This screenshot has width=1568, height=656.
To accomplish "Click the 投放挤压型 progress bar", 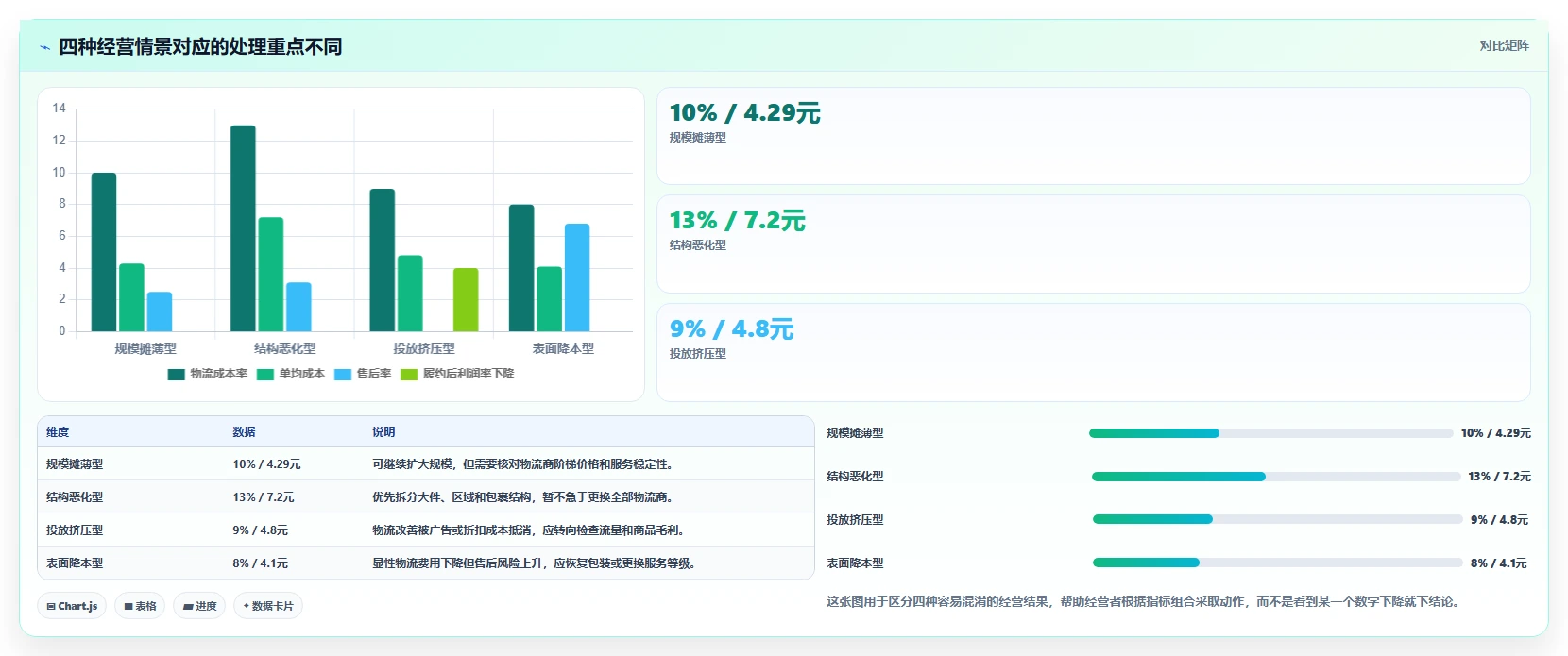I will (x=1277, y=519).
